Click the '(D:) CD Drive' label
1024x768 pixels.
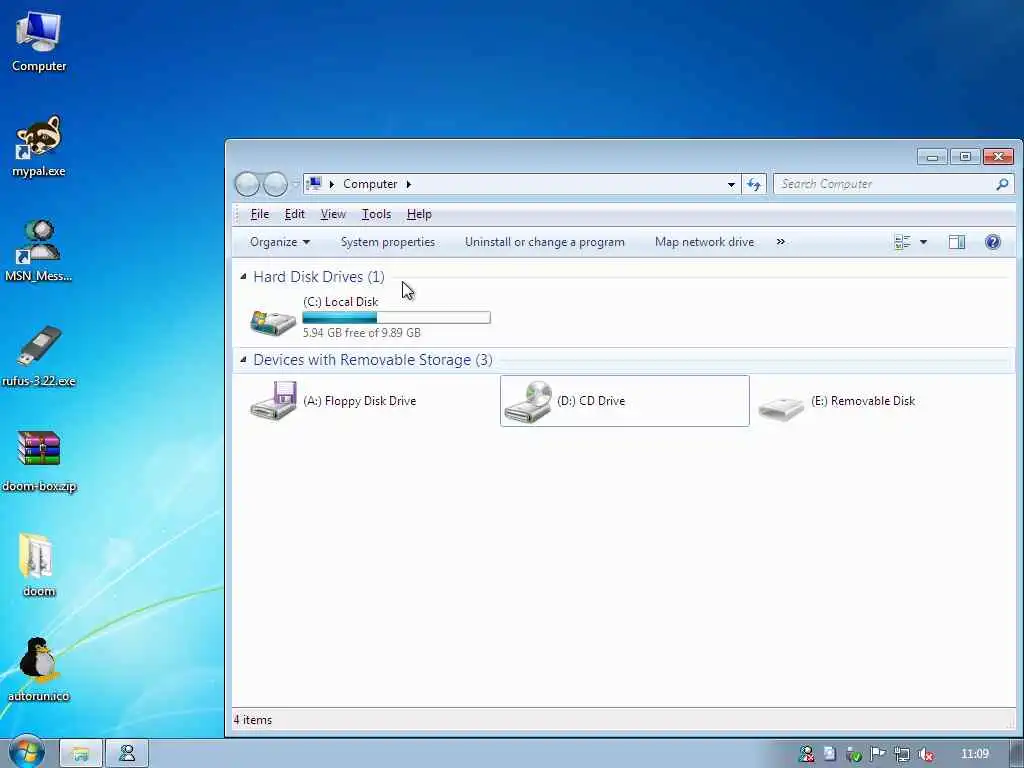coord(591,401)
